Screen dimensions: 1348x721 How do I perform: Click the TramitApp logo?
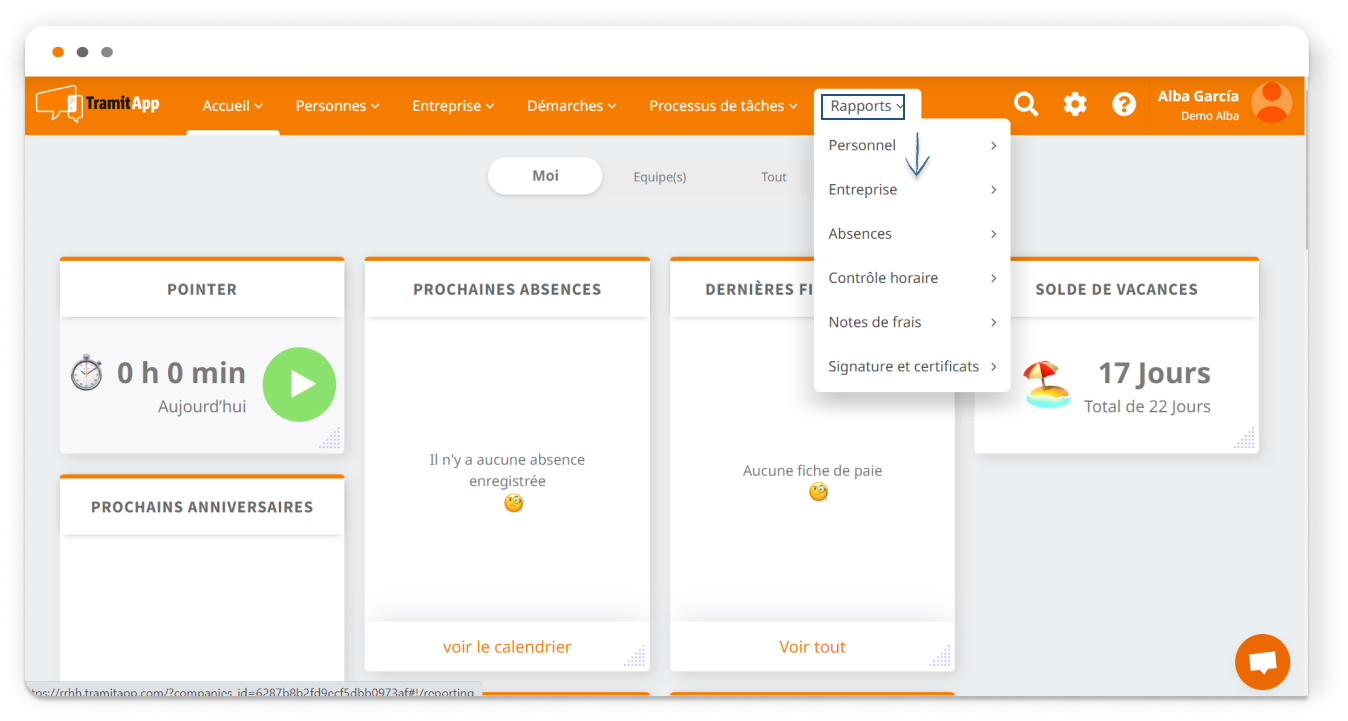tap(98, 104)
